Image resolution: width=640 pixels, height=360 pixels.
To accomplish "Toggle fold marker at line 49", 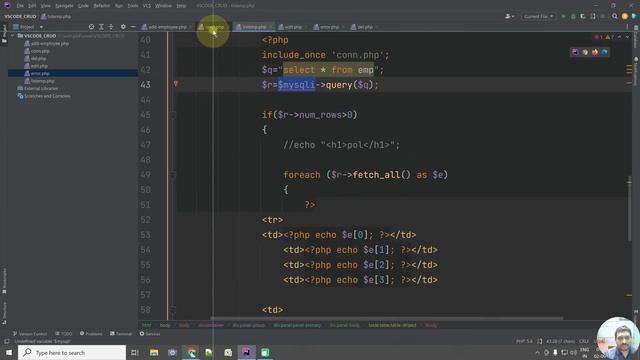I will click(173, 175).
